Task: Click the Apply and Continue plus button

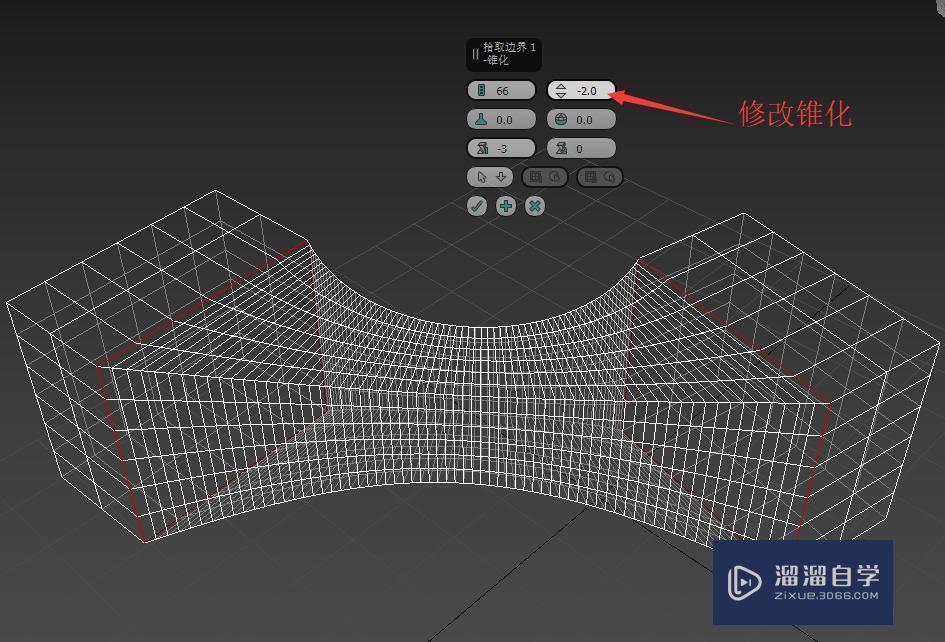Action: pyautogui.click(x=506, y=206)
